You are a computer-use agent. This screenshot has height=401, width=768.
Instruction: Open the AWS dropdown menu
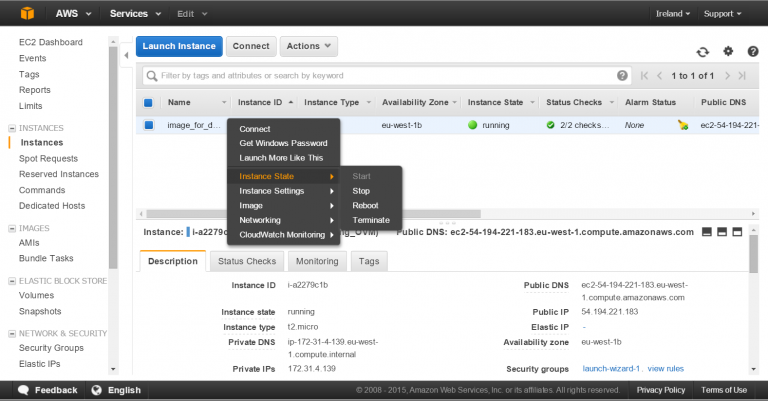point(73,14)
